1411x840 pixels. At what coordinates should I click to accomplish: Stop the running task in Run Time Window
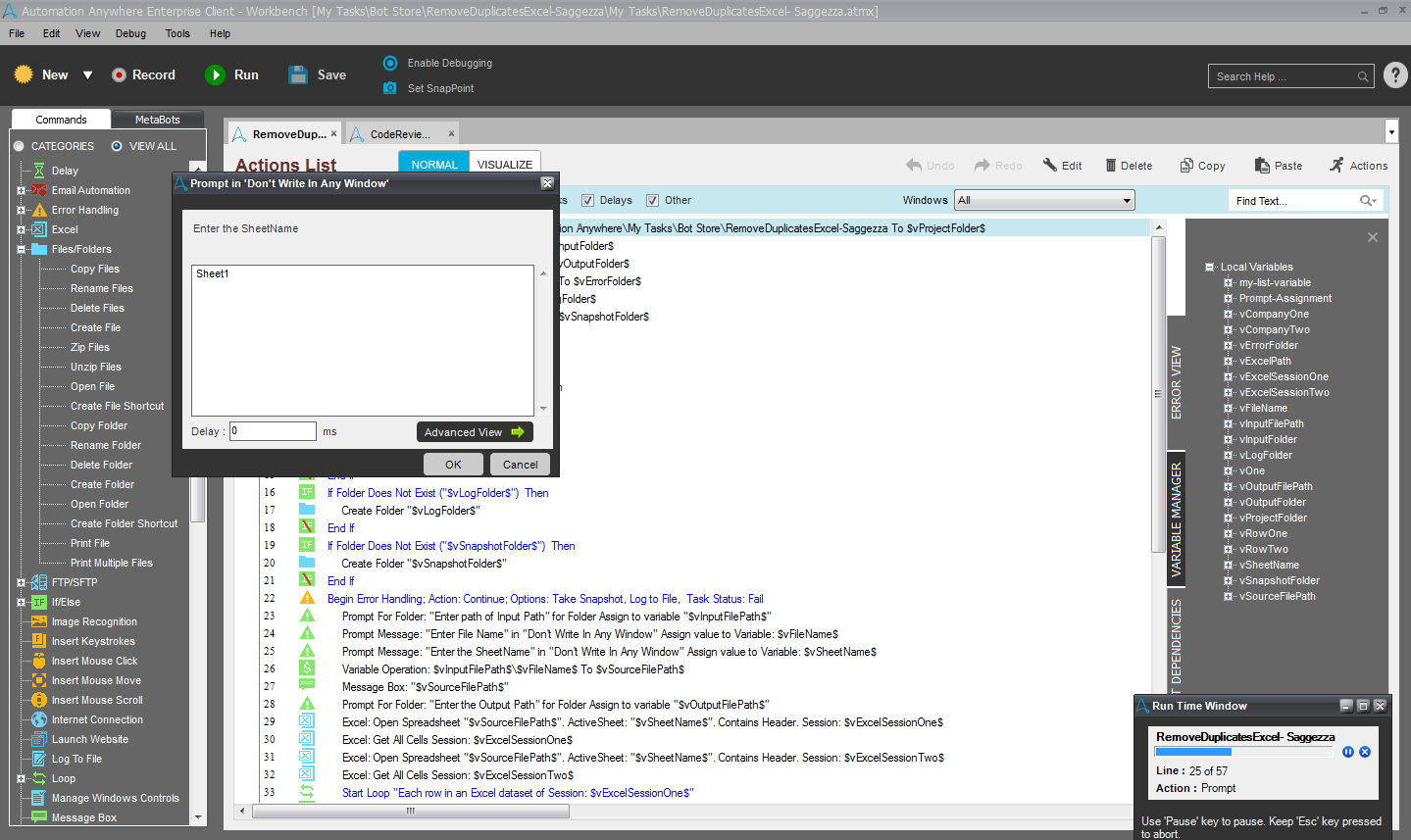[x=1365, y=752]
